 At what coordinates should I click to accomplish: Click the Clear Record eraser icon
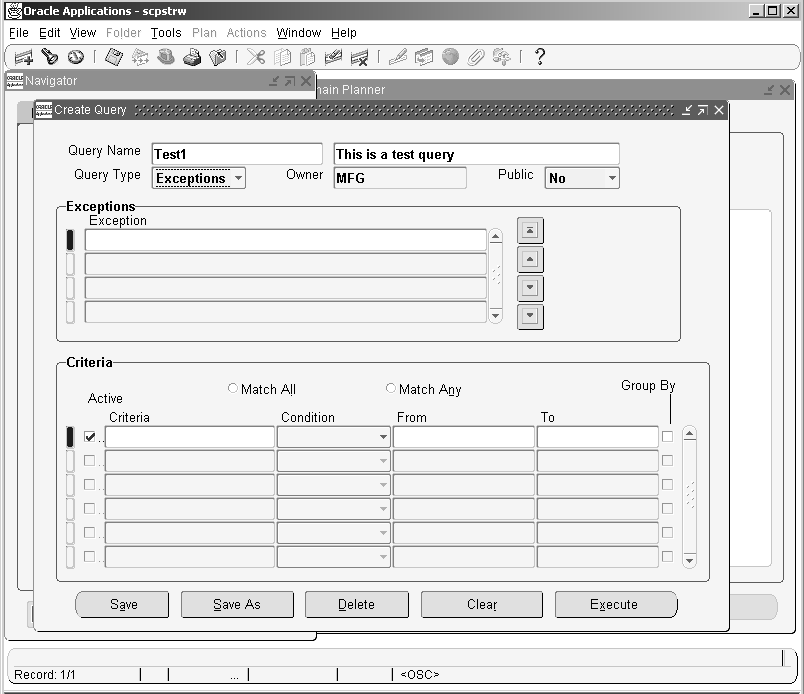(x=333, y=56)
